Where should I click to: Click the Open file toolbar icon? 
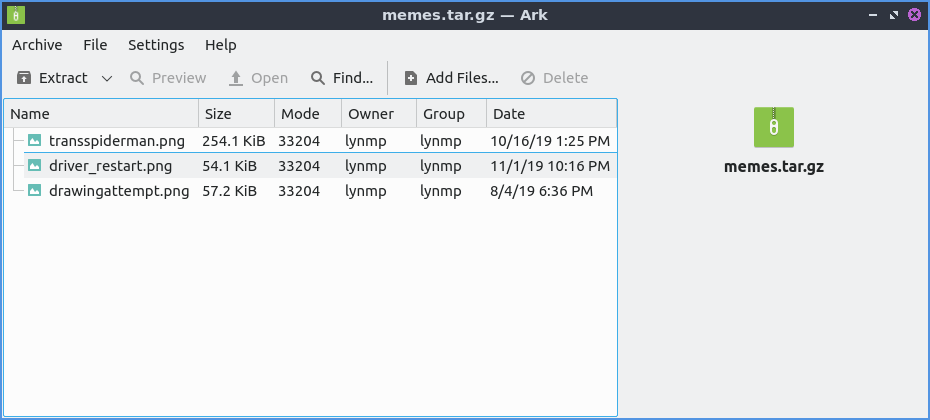(x=236, y=78)
